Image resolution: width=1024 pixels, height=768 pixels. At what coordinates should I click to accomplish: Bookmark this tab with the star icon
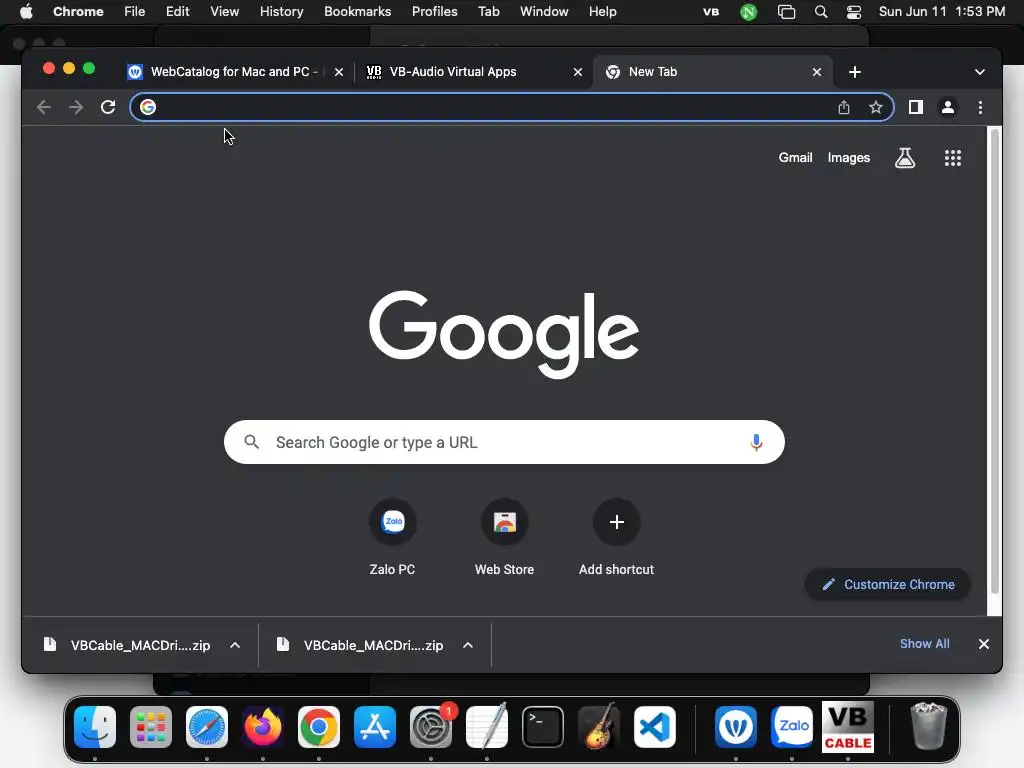coord(876,107)
